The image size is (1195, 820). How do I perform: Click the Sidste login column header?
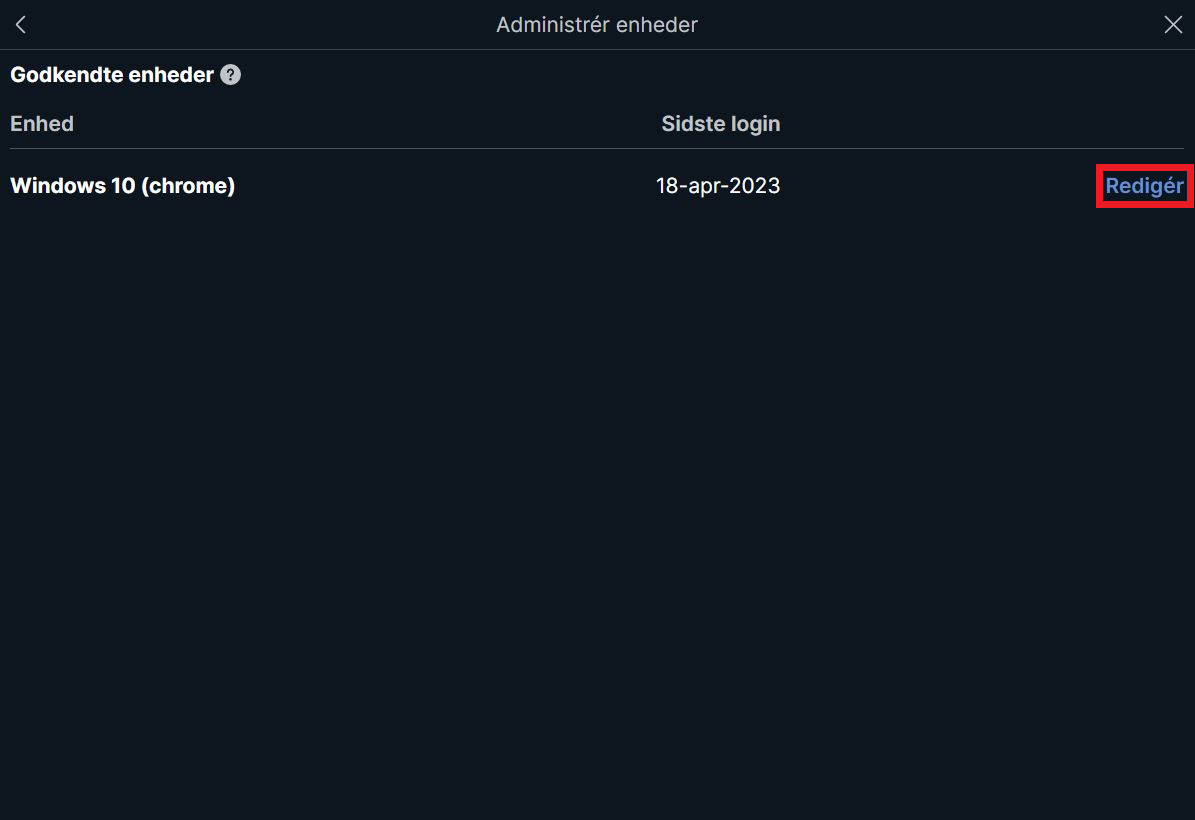coord(720,123)
